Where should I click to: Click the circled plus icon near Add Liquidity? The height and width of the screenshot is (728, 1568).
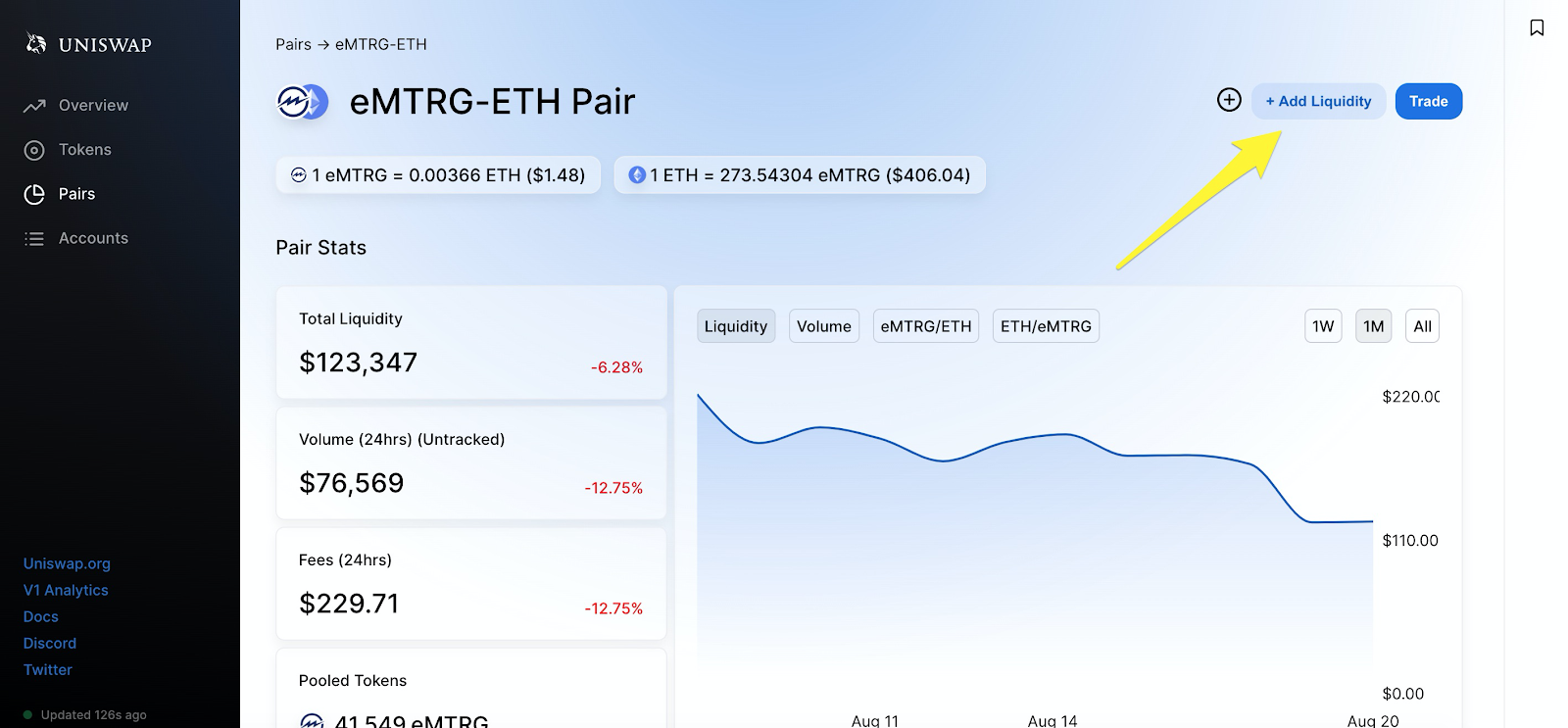coord(1229,100)
